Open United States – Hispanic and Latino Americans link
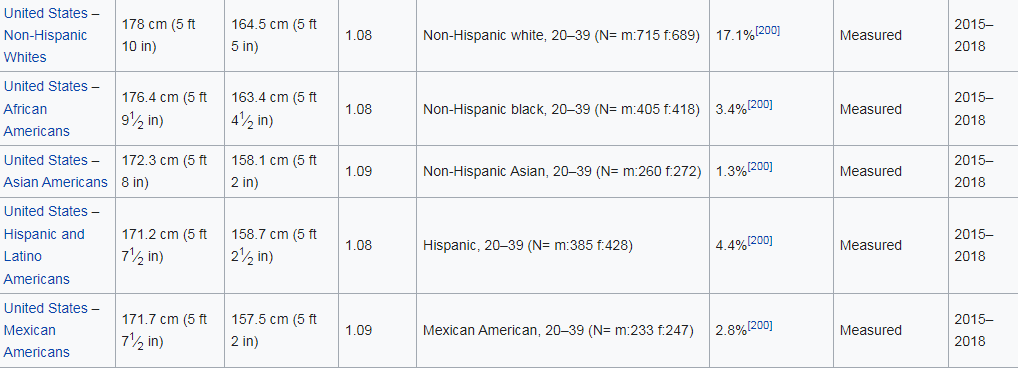Screen dimensions: 1018x368 (51, 245)
